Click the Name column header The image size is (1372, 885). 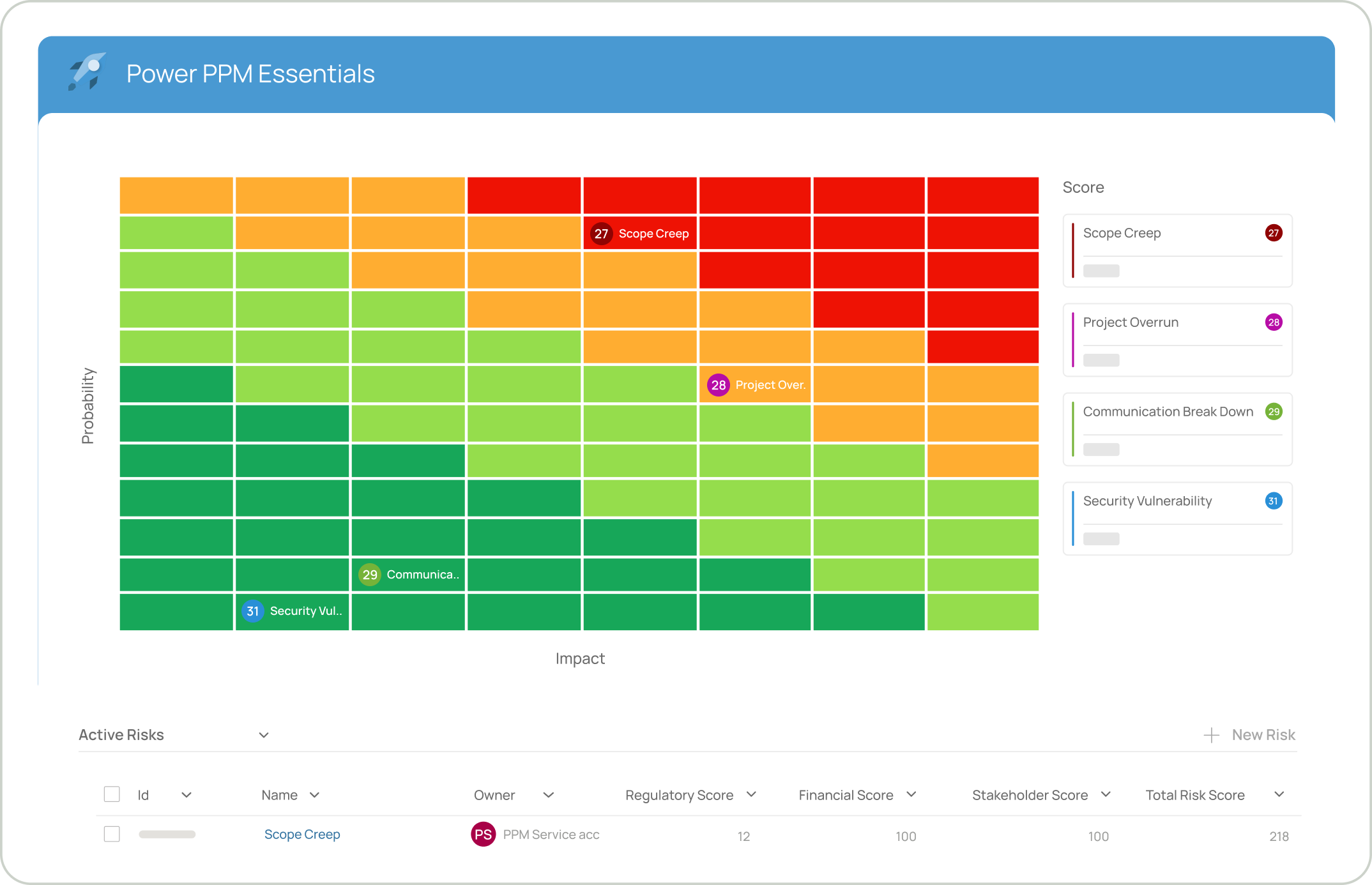279,795
